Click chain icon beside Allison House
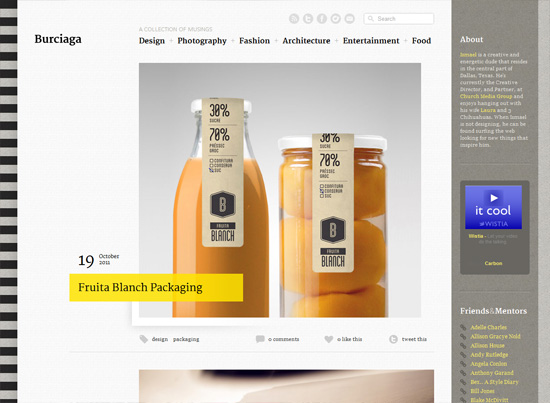The width and height of the screenshot is (550, 403). click(x=463, y=345)
